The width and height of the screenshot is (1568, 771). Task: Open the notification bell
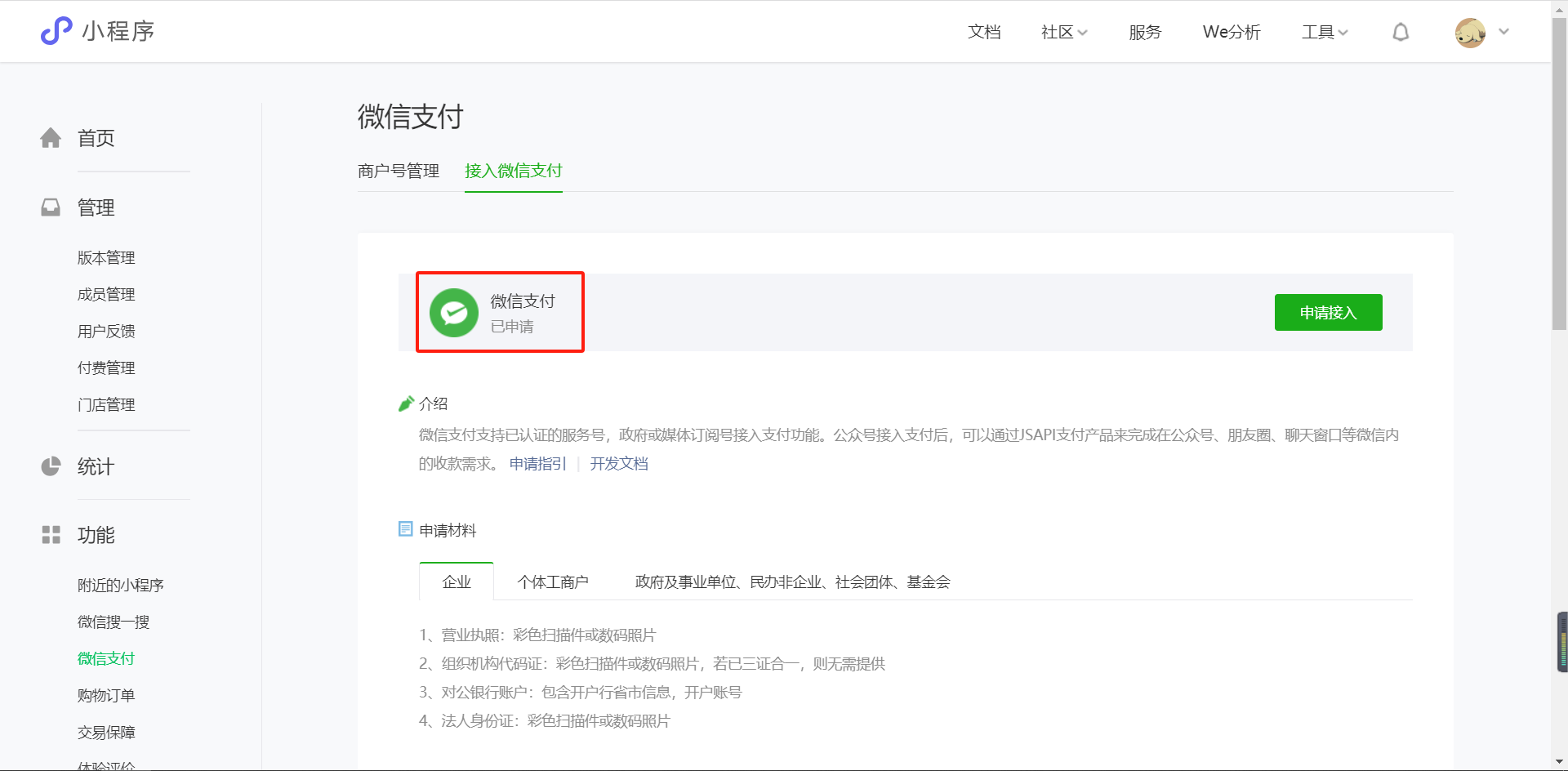point(1401,32)
